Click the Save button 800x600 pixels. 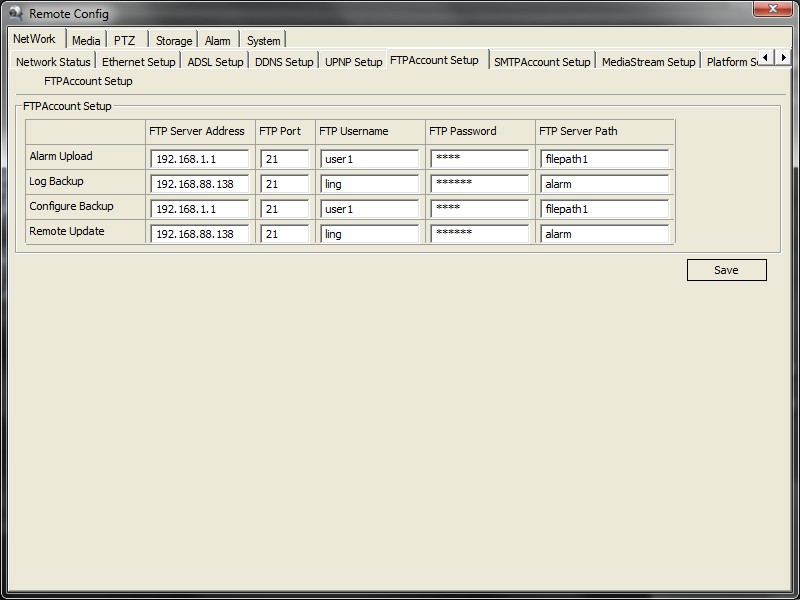(727, 270)
